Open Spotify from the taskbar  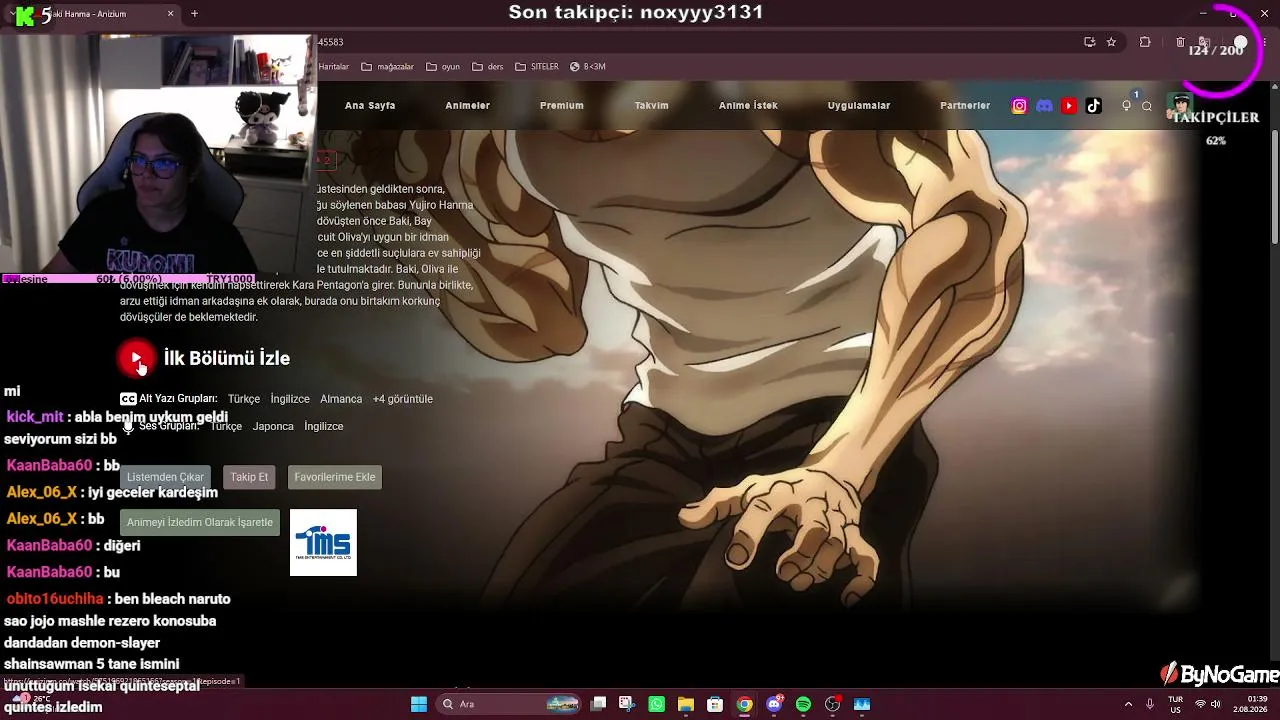pyautogui.click(x=803, y=704)
